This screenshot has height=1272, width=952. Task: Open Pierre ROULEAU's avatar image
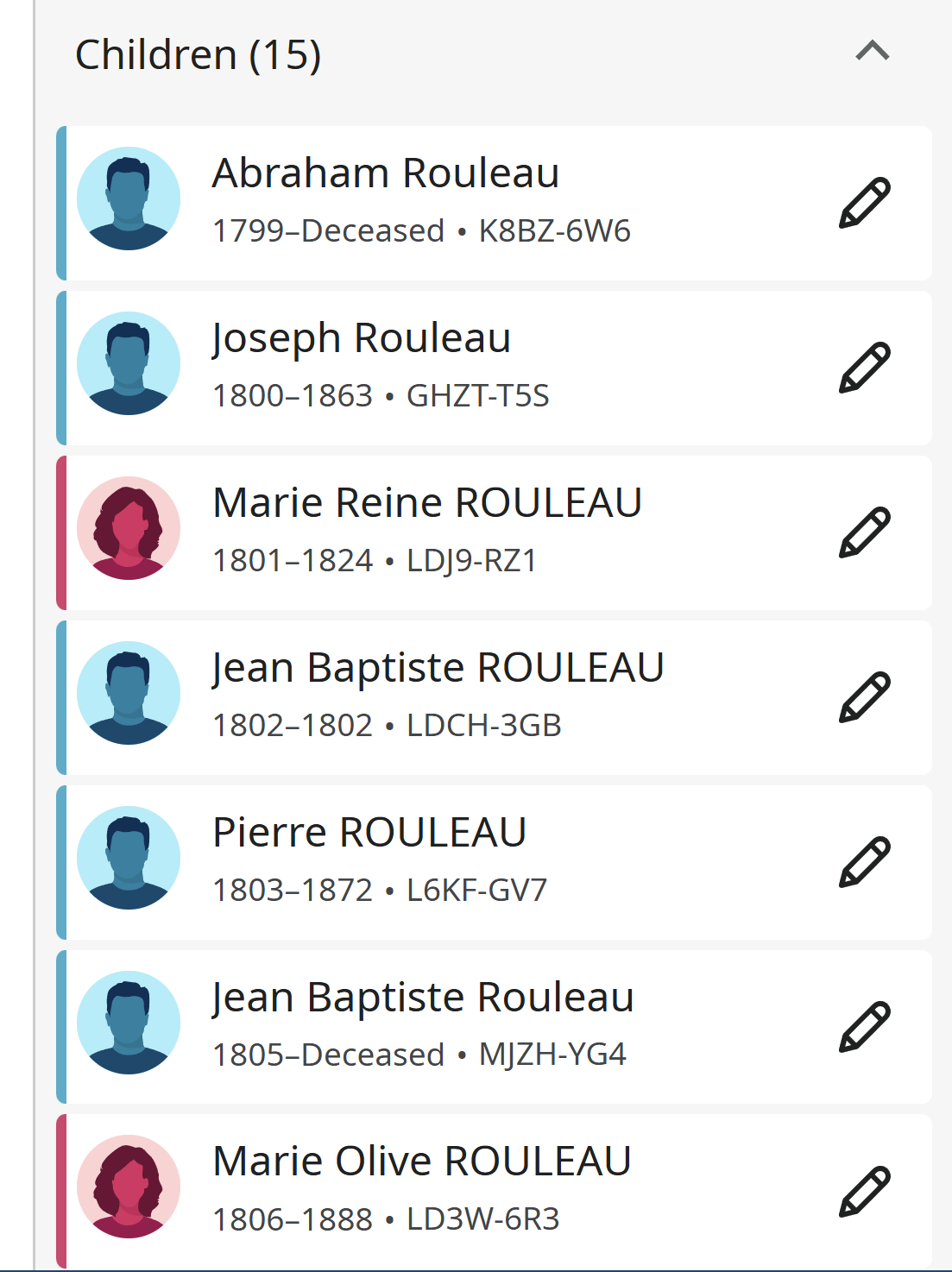pos(129,858)
